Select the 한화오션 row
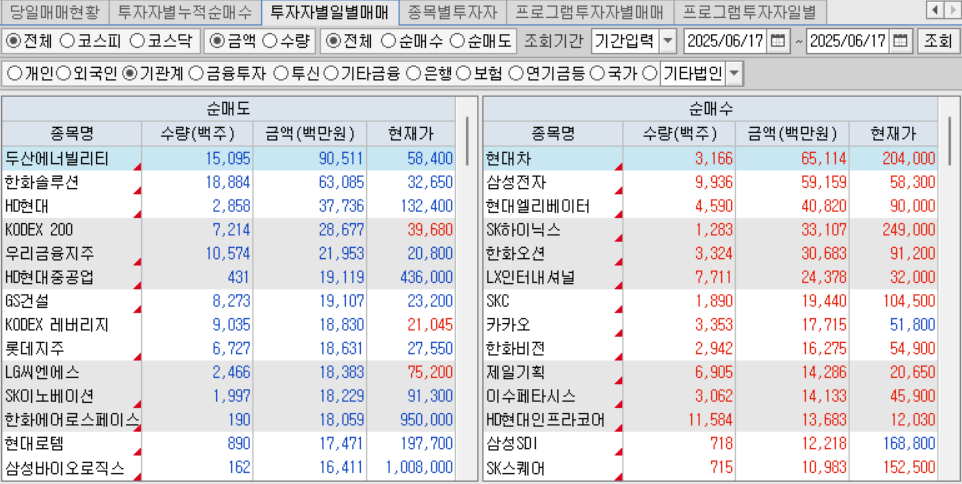Screen dimensions: 962x484 point(710,254)
